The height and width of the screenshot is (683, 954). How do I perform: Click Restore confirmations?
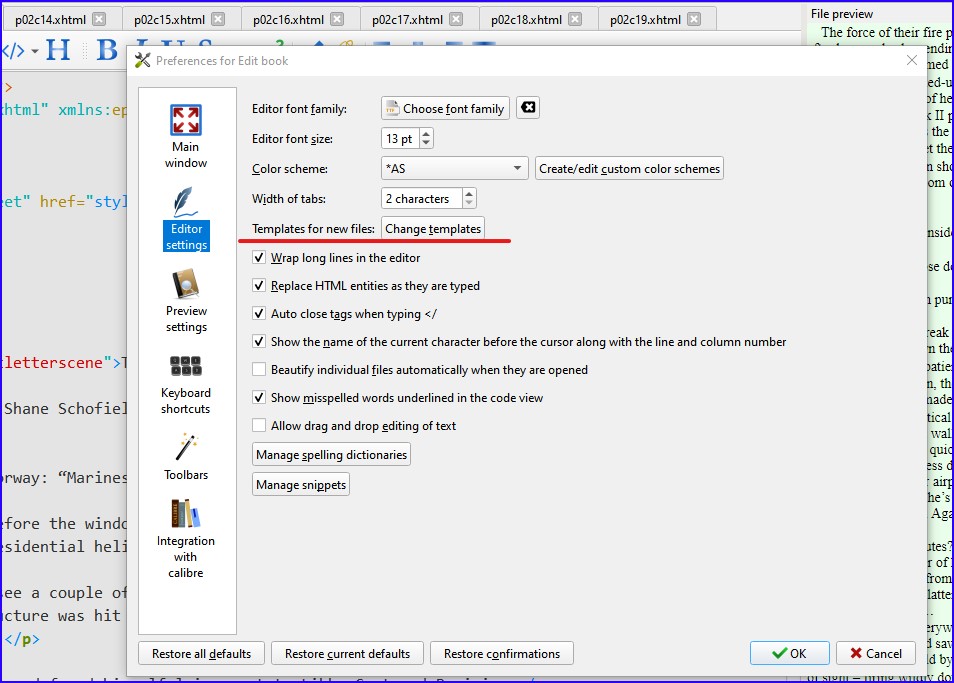[502, 653]
